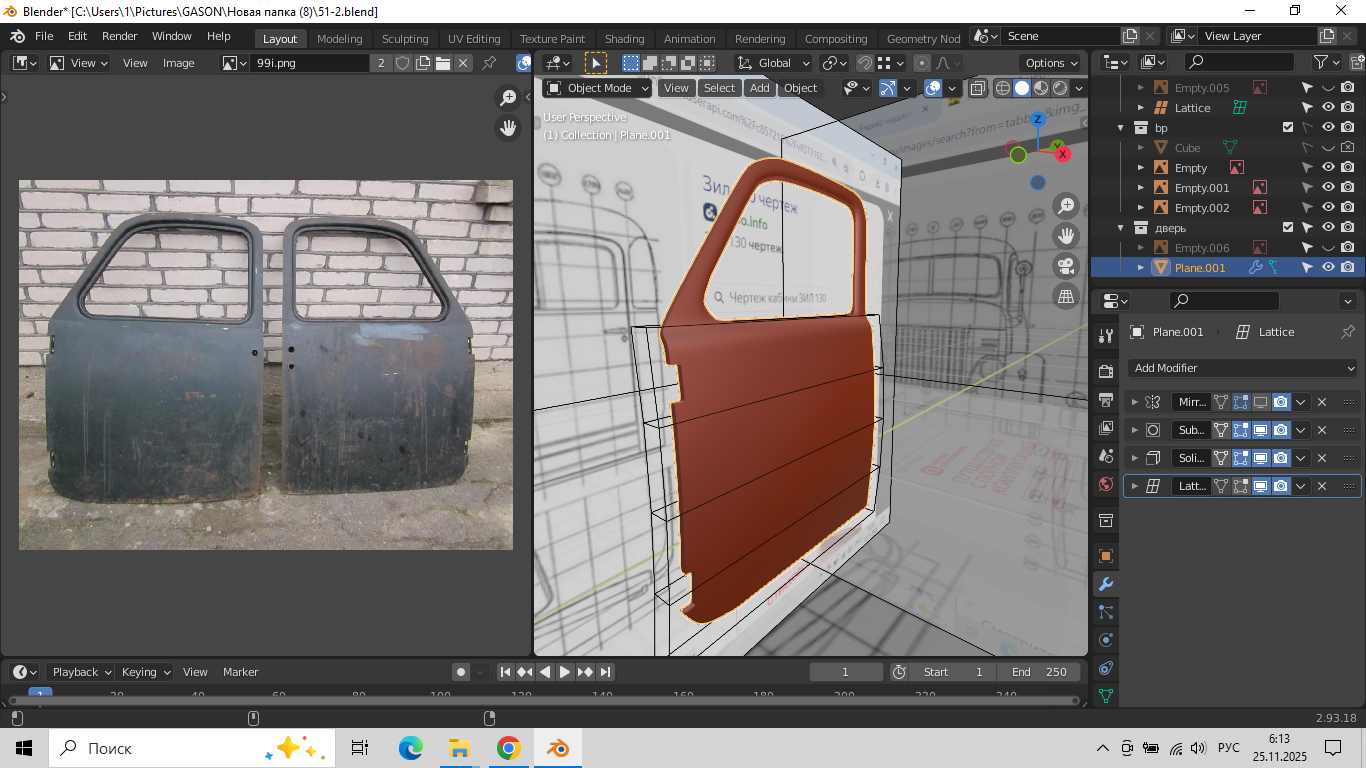Switch to the Sculpting workspace tab
Viewport: 1366px width, 768px height.
coord(404,39)
